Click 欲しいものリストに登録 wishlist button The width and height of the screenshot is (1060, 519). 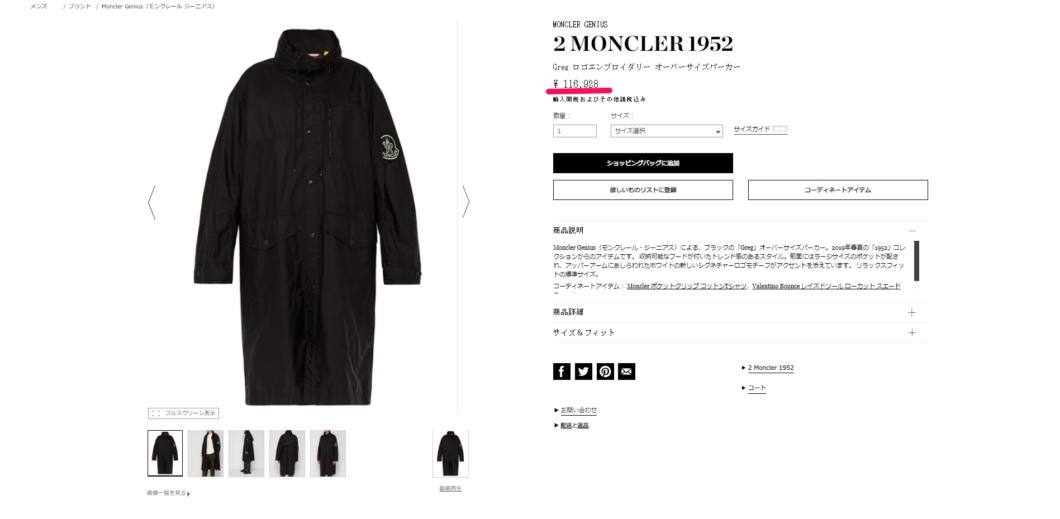tap(642, 190)
